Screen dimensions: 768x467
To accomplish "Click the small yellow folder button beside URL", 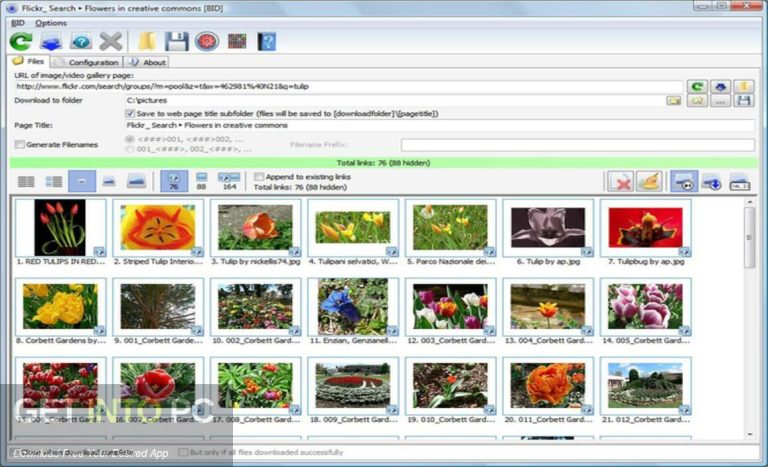I will pos(744,87).
